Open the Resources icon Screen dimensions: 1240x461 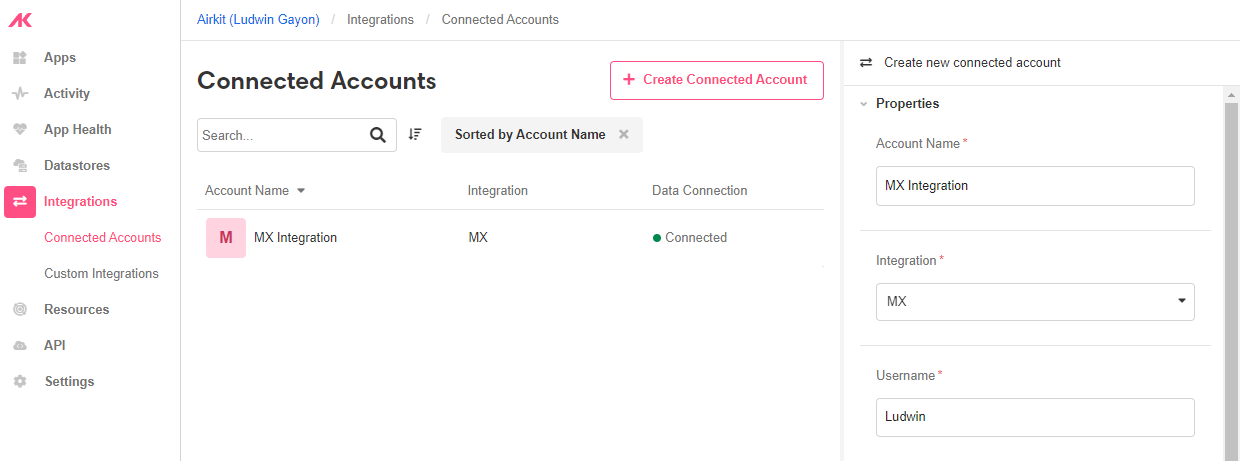[19, 310]
